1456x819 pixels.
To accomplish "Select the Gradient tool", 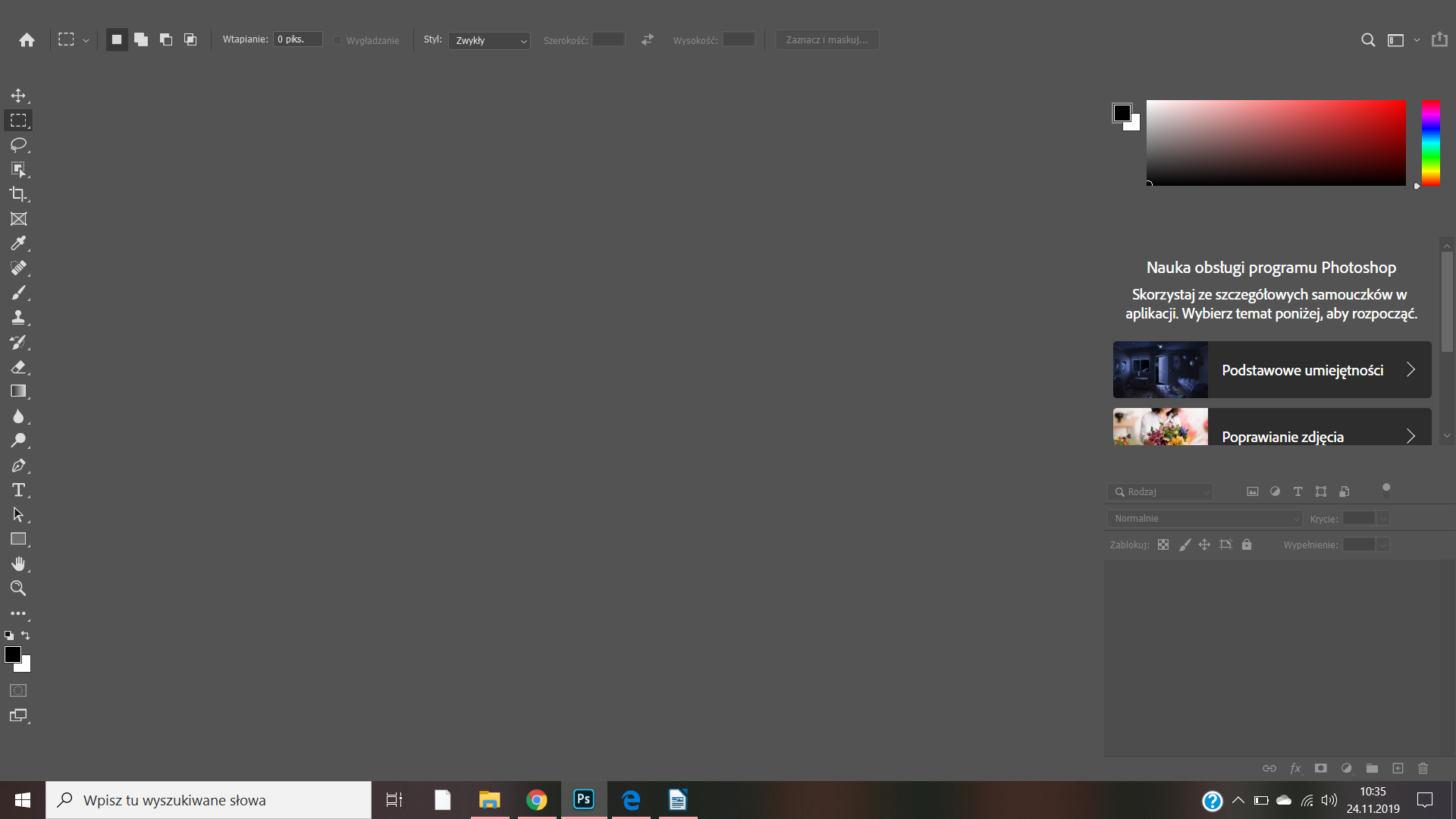I will (x=18, y=391).
